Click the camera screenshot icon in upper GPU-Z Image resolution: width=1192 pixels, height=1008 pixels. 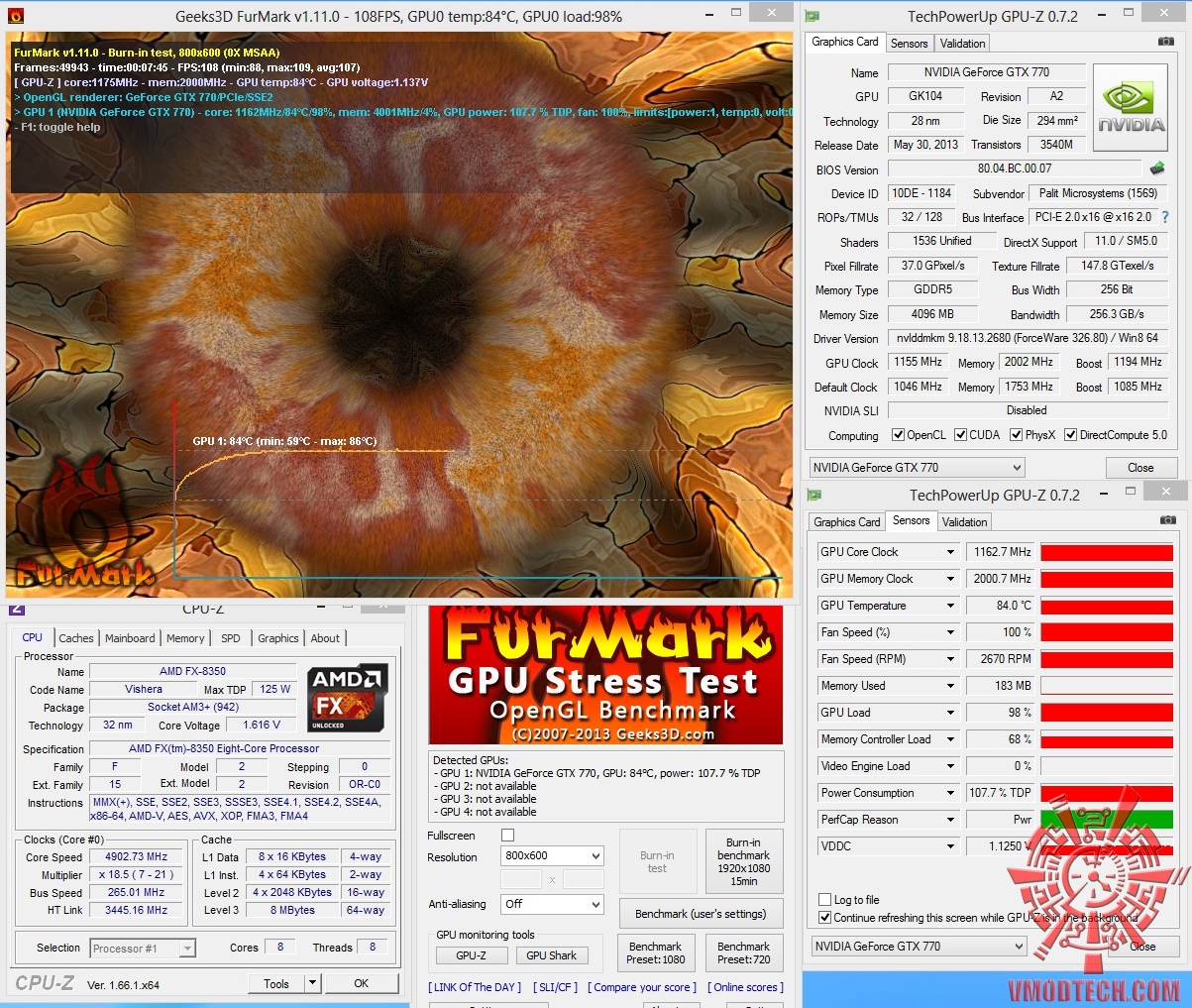pos(1166,42)
